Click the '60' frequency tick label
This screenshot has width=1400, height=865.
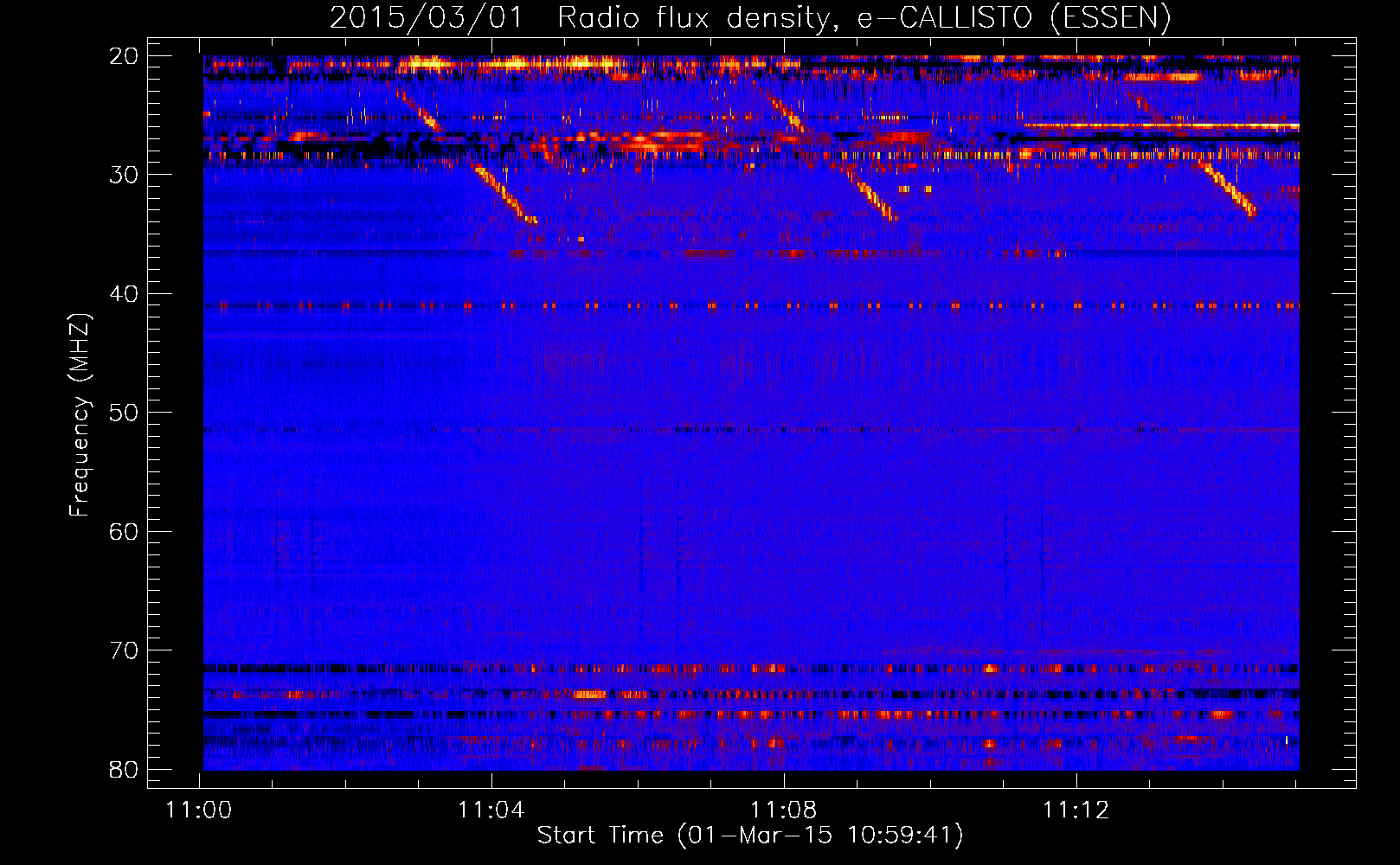point(124,531)
